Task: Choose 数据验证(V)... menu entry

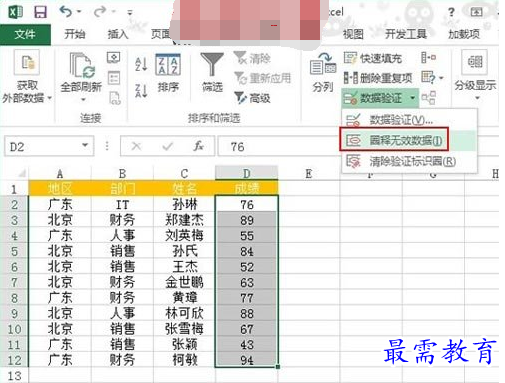Action: coord(410,119)
